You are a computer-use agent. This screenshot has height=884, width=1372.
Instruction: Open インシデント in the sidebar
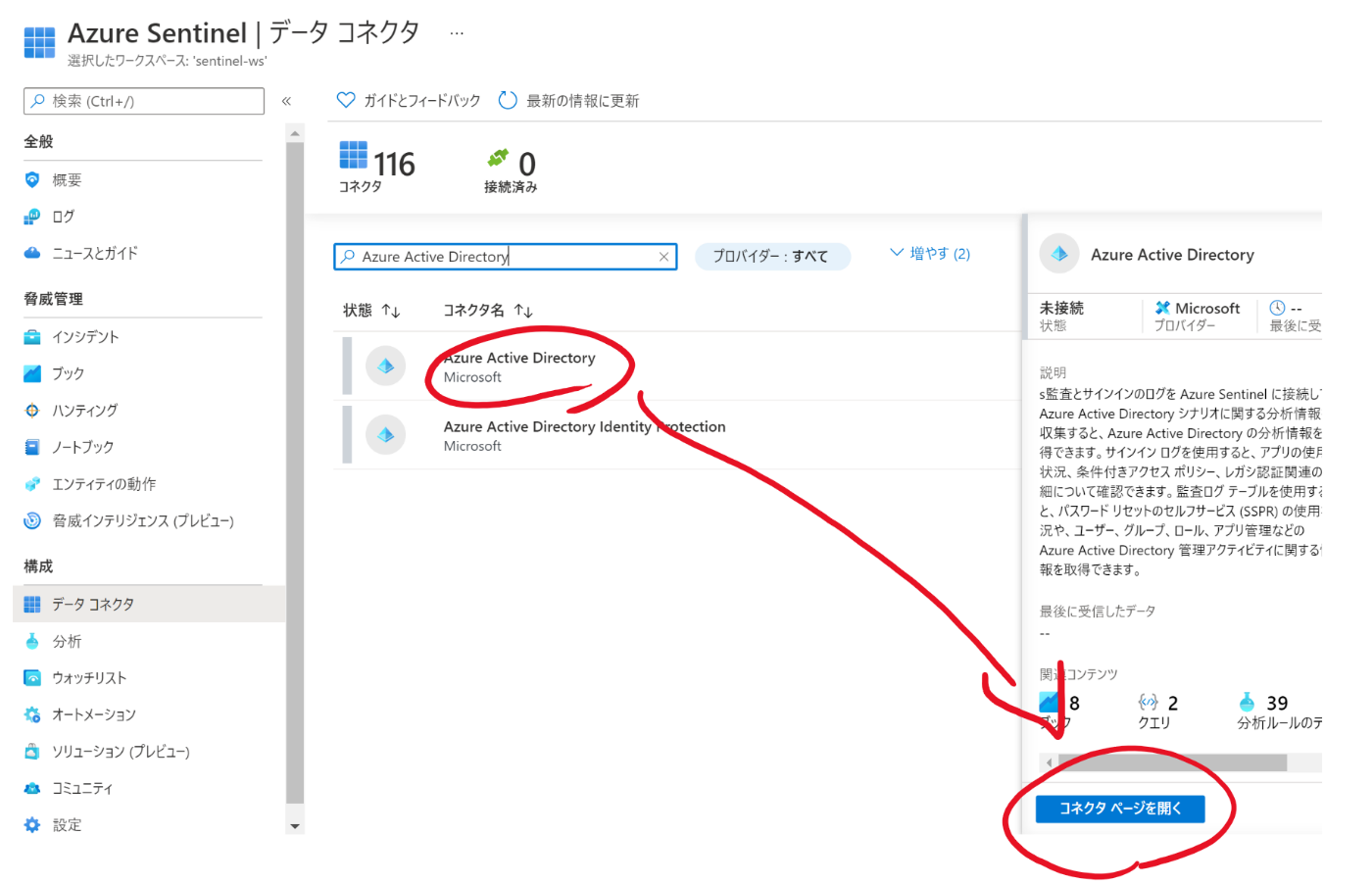coord(85,336)
